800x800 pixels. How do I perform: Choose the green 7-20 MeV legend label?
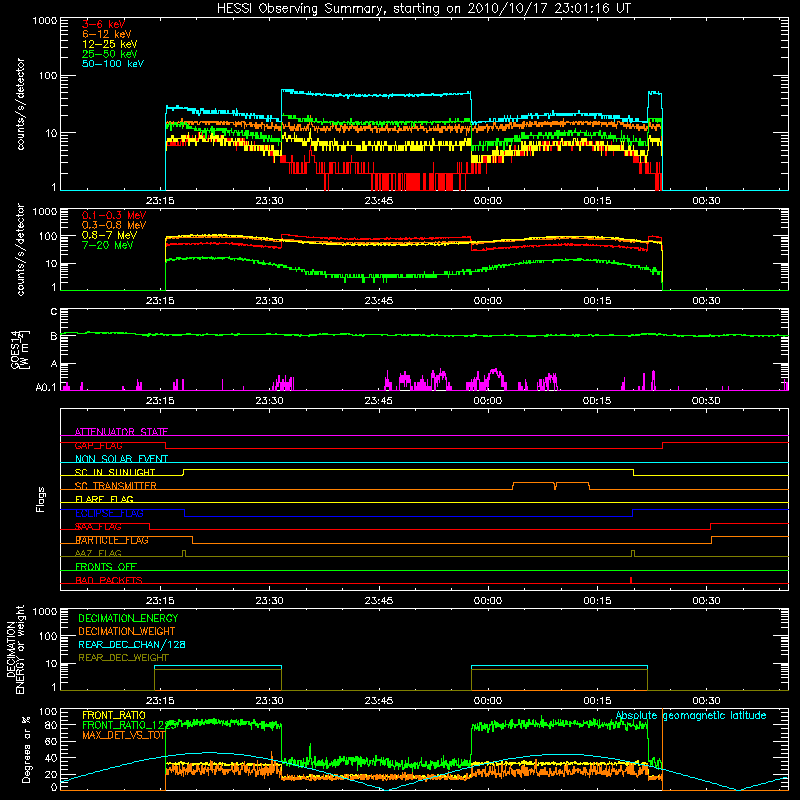point(107,245)
